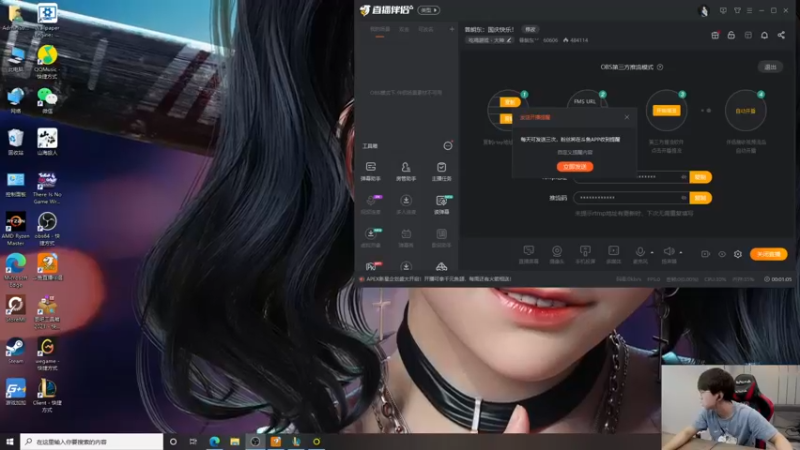Open the 主播任务 streamer tasks tool
Viewport: 800px width, 450px height.
(441, 171)
